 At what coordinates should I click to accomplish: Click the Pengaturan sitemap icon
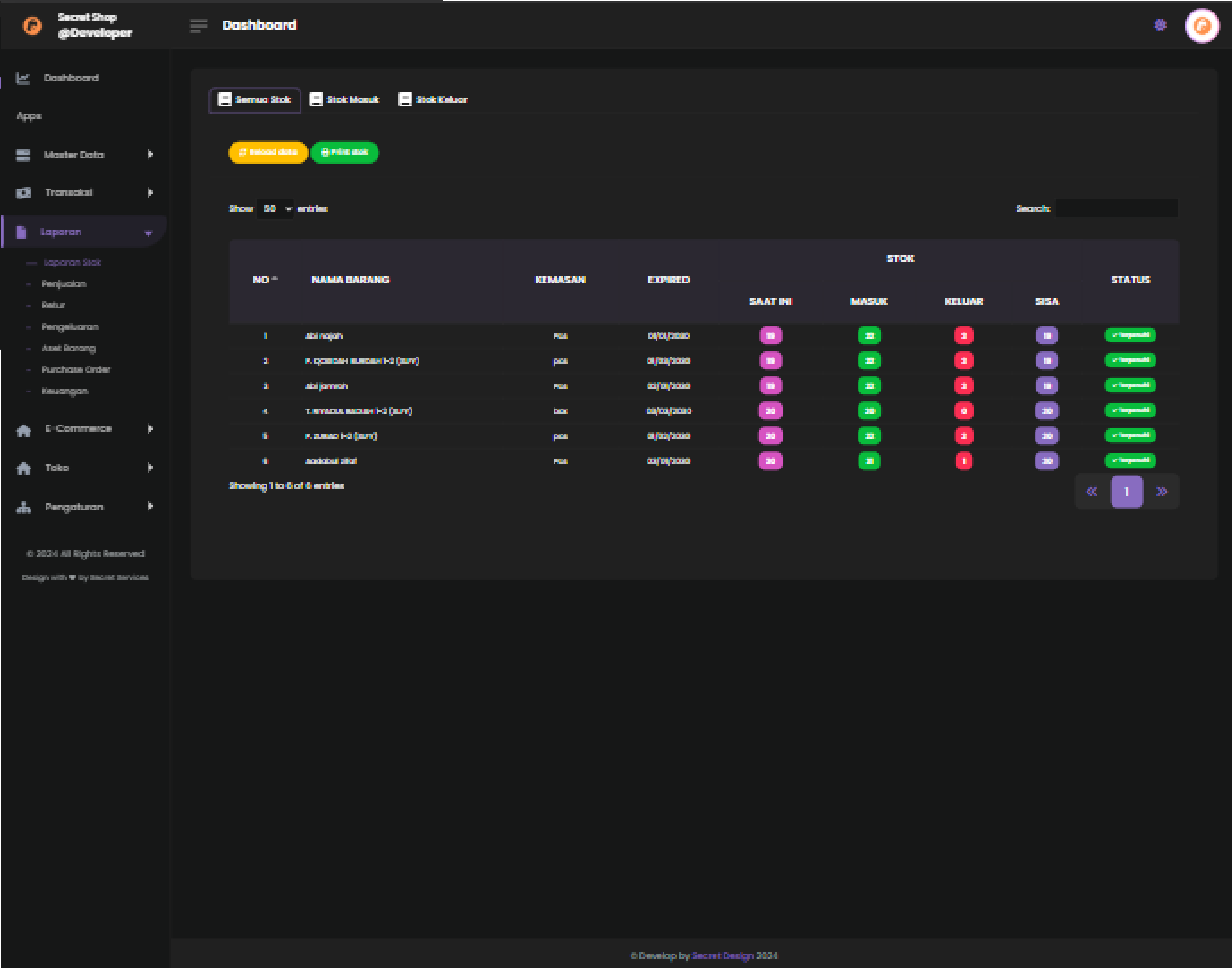[x=23, y=507]
